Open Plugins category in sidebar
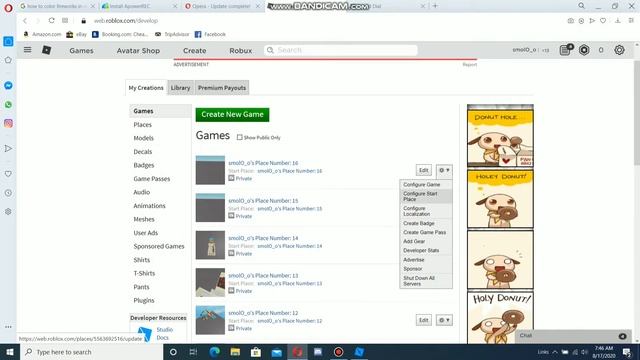The height and width of the screenshot is (360, 640). click(x=144, y=300)
